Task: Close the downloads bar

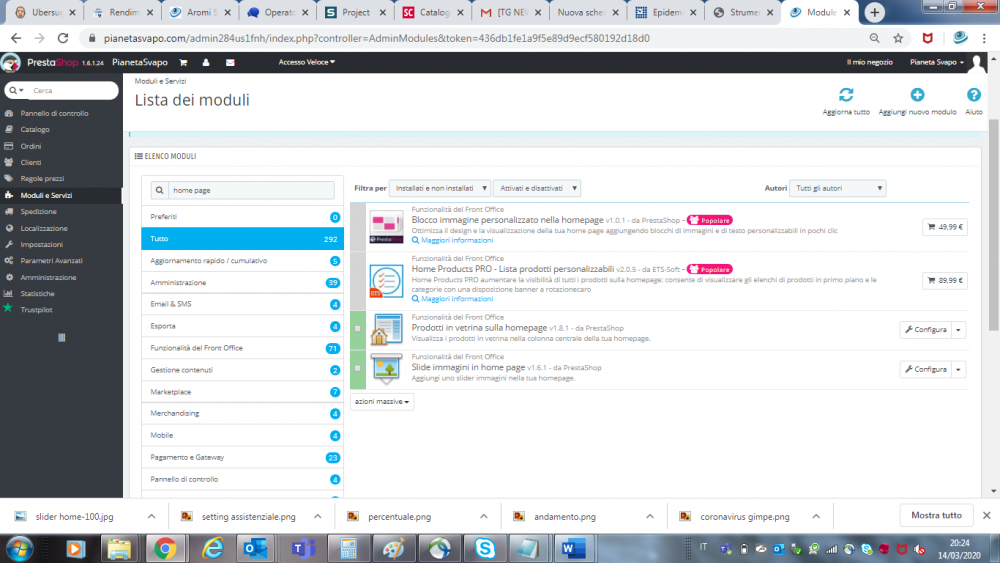Action: click(x=987, y=515)
